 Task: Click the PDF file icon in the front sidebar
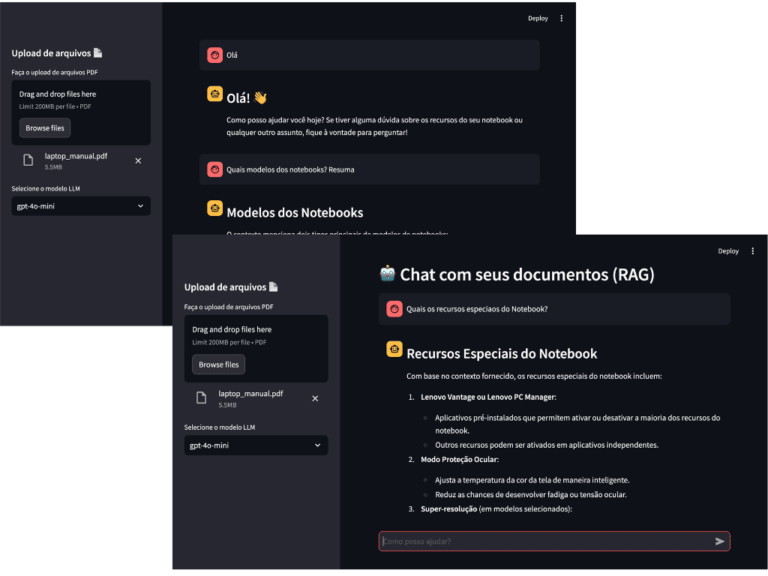[x=201, y=398]
